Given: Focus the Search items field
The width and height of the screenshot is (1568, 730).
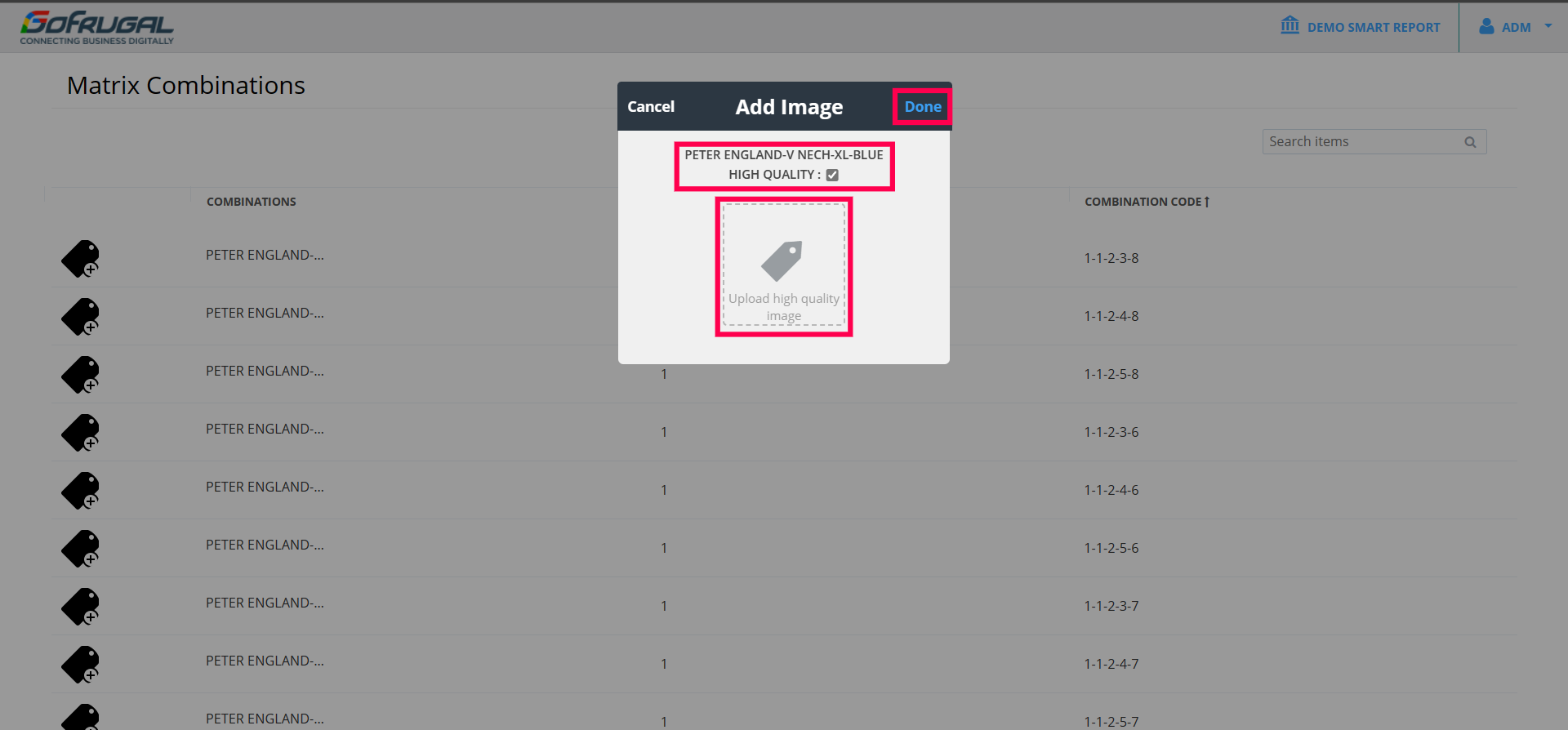Looking at the screenshot, I should [x=1374, y=141].
